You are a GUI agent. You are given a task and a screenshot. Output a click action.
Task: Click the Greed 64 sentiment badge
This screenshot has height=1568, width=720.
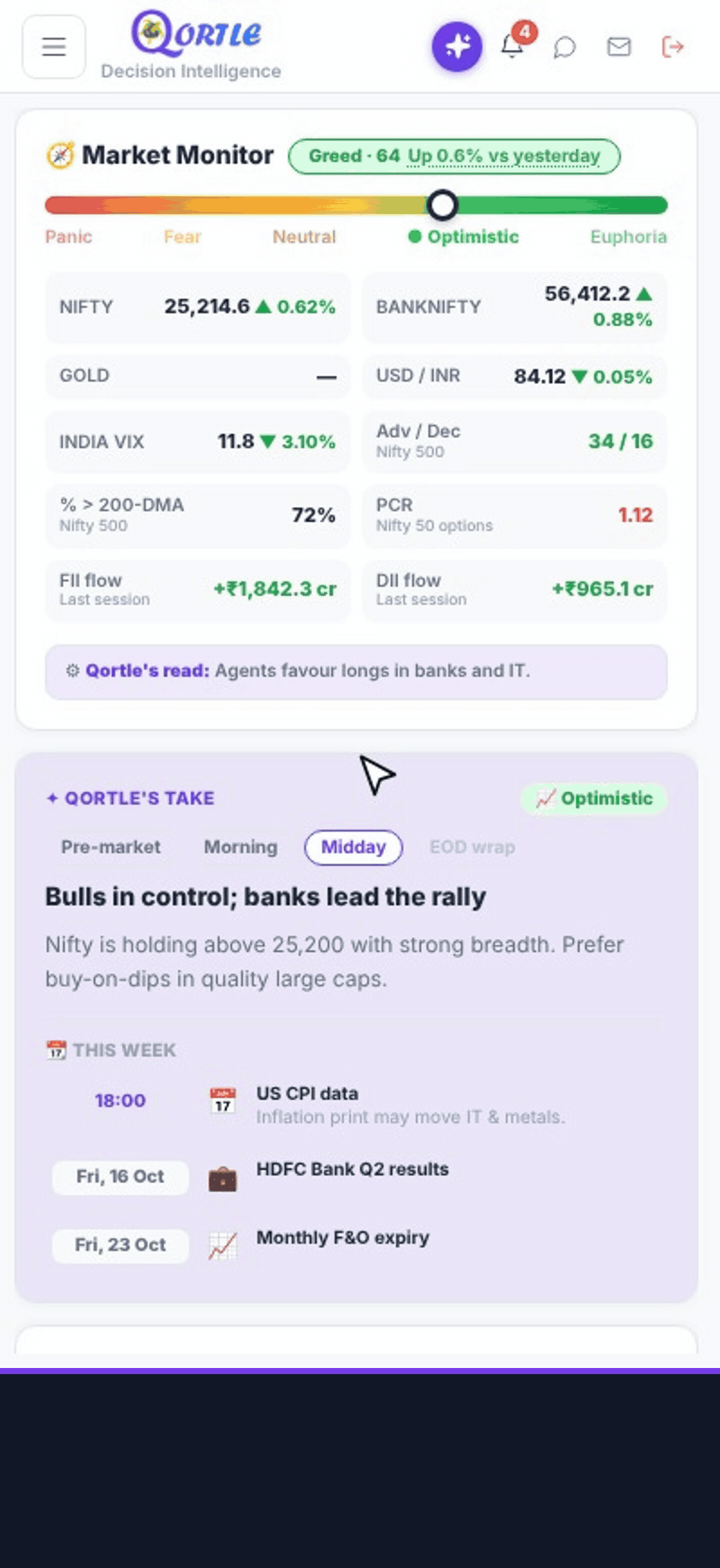click(454, 156)
